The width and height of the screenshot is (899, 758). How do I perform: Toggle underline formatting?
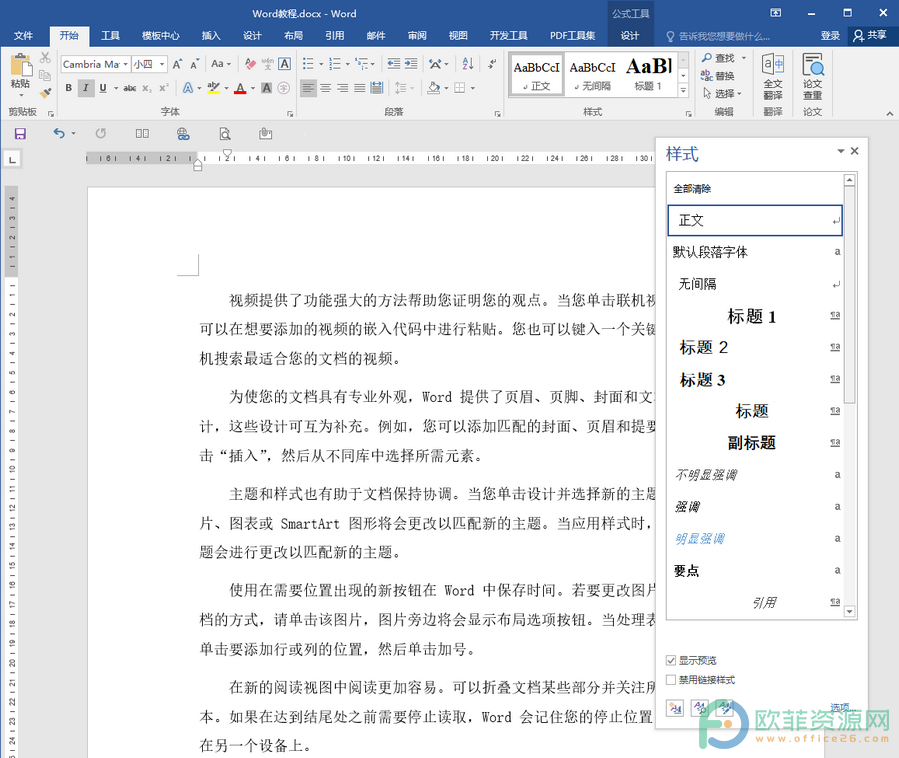[x=103, y=88]
